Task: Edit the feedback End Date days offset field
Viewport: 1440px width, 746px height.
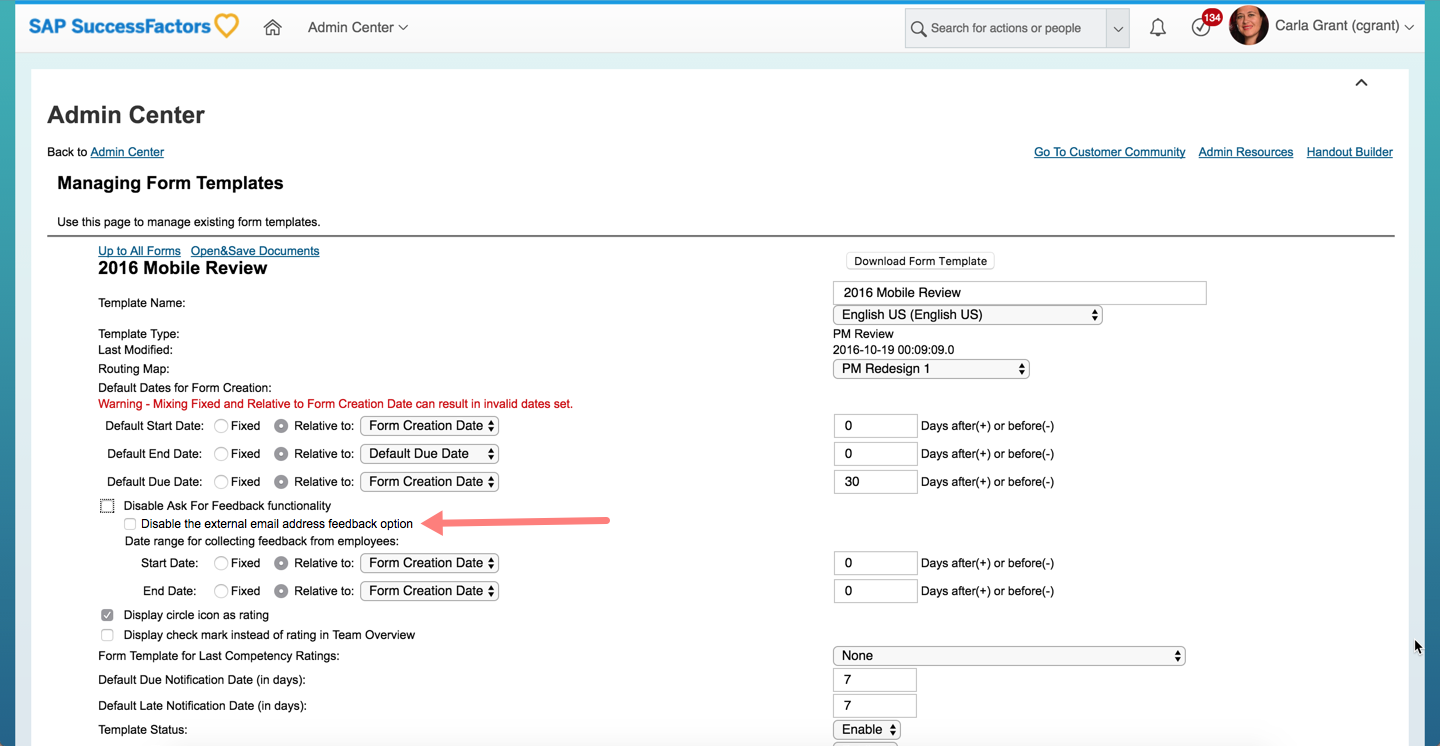Action: coord(875,591)
